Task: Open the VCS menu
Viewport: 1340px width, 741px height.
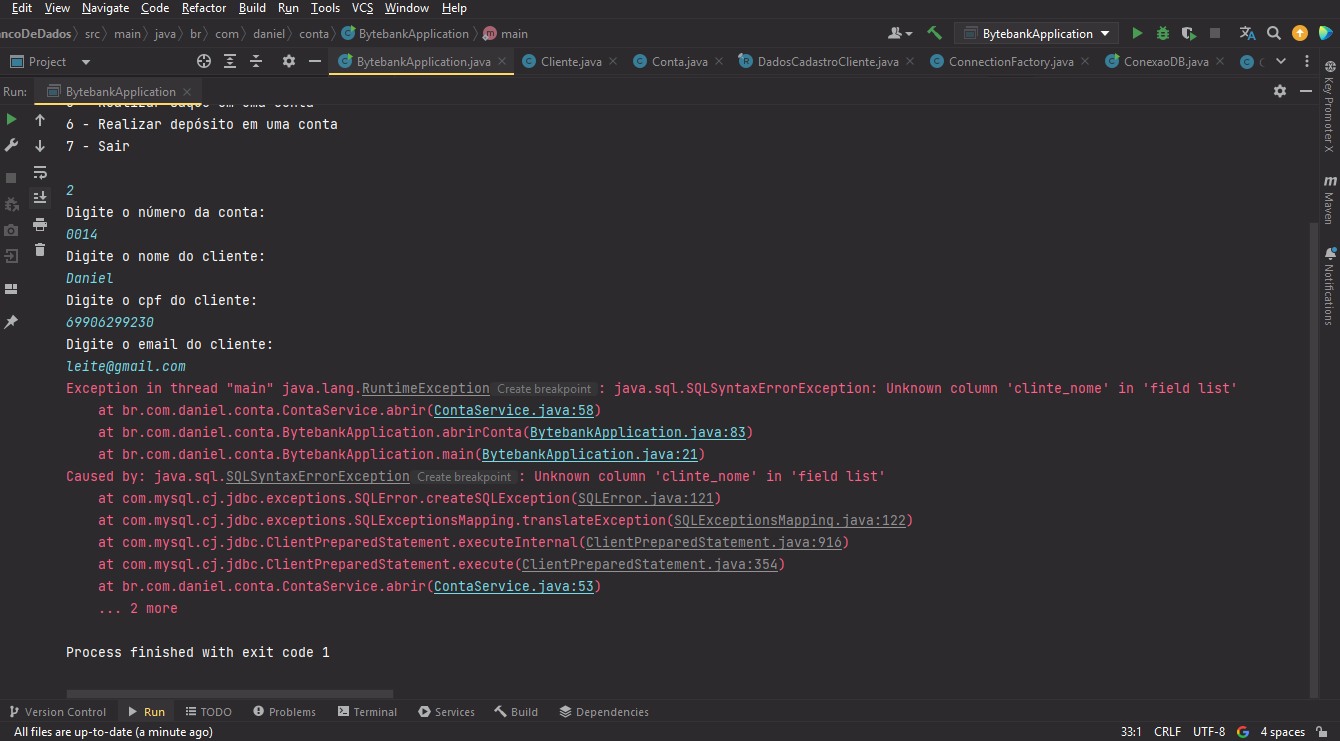Action: tap(362, 8)
